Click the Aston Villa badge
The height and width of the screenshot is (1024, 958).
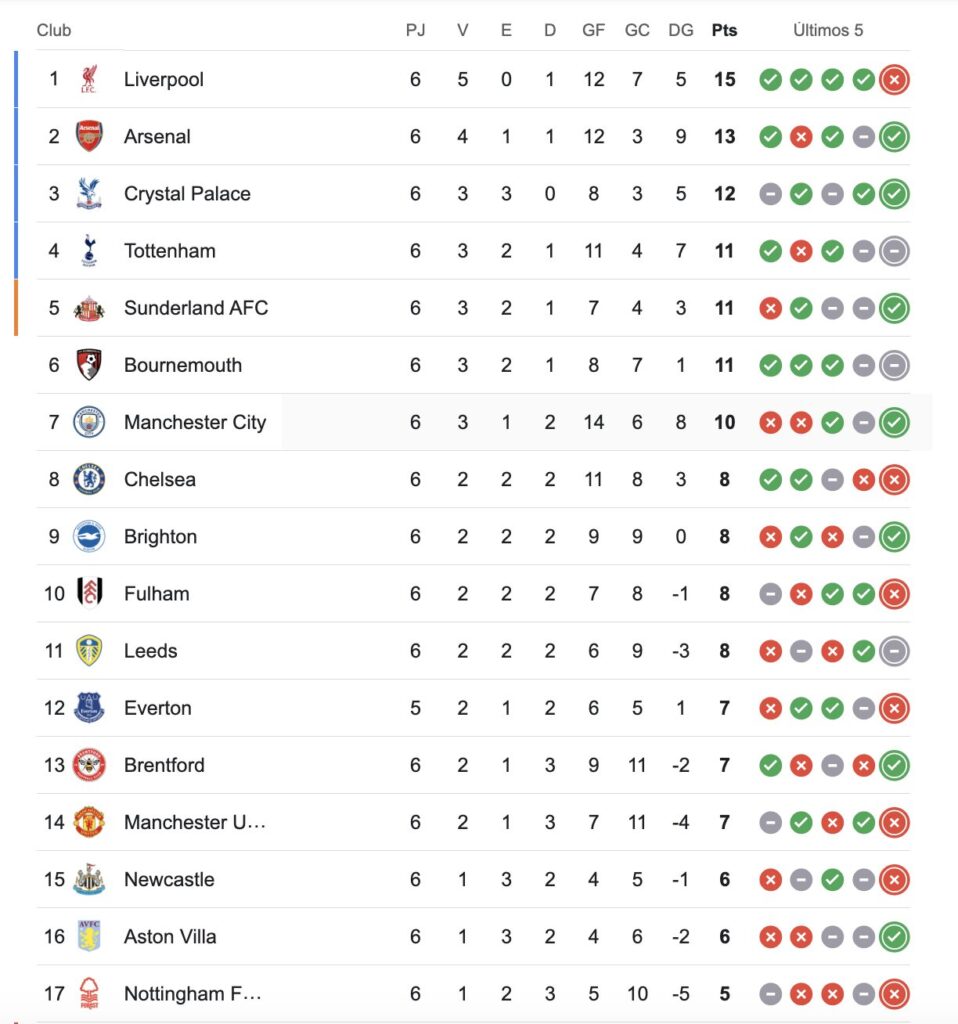point(90,937)
